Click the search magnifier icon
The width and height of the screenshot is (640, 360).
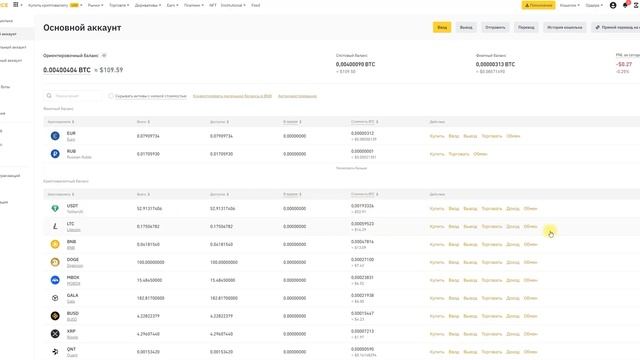coord(49,96)
